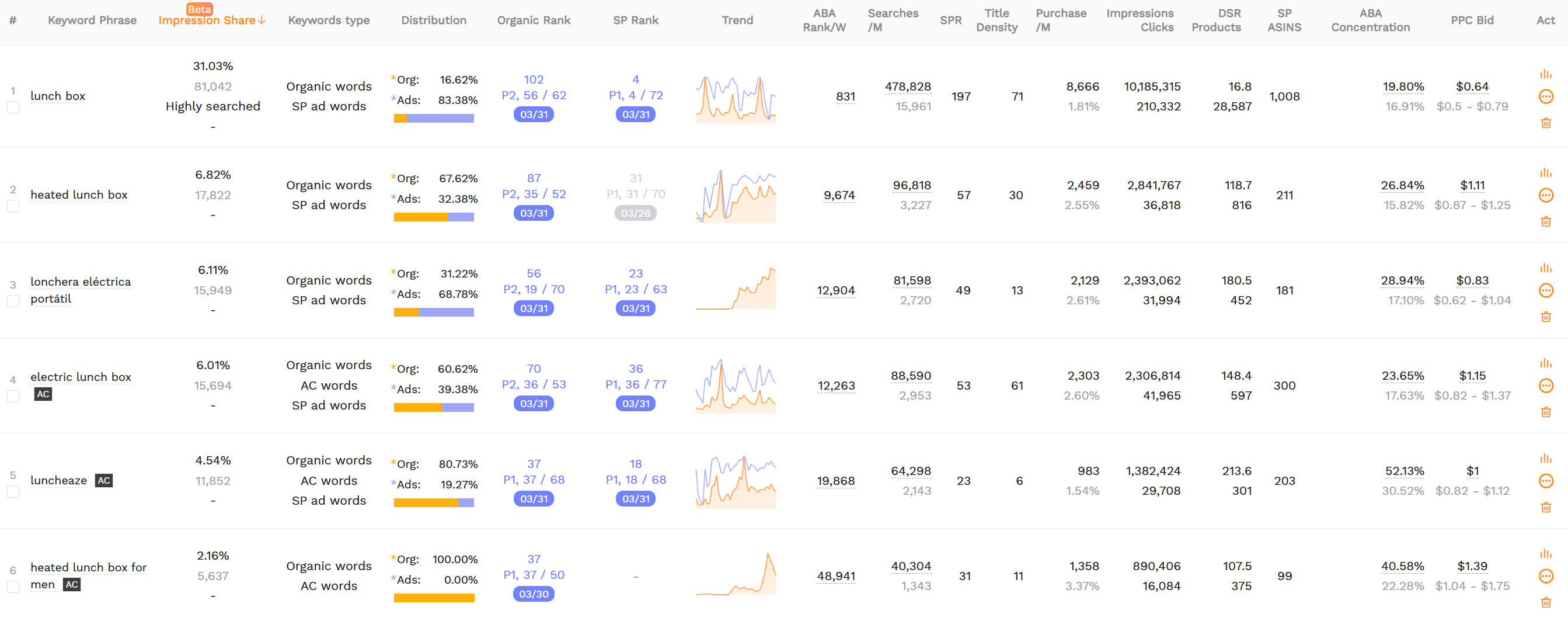Click the Organic Rank column header
Image resolution: width=1568 pixels, height=621 pixels.
pos(533,20)
